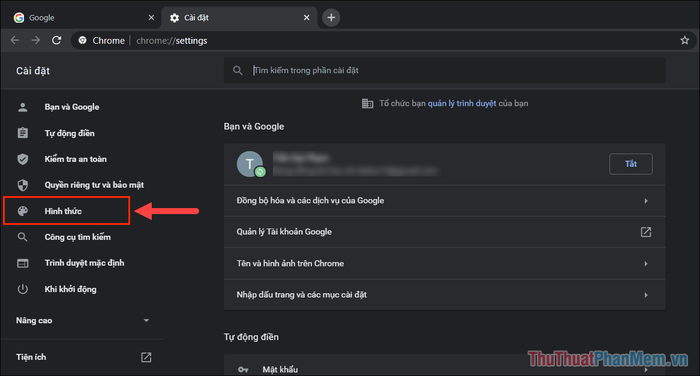Click the magnifier icon in settings search
This screenshot has width=700, height=376.
[x=238, y=71]
